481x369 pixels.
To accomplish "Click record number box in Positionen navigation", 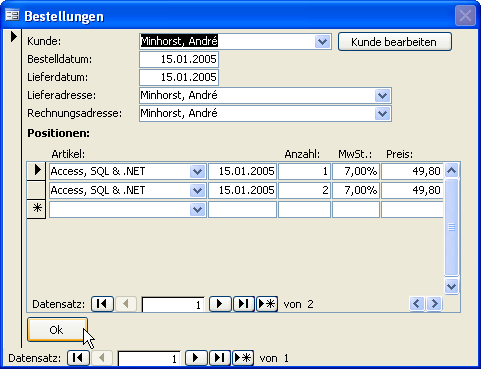I will [x=173, y=304].
